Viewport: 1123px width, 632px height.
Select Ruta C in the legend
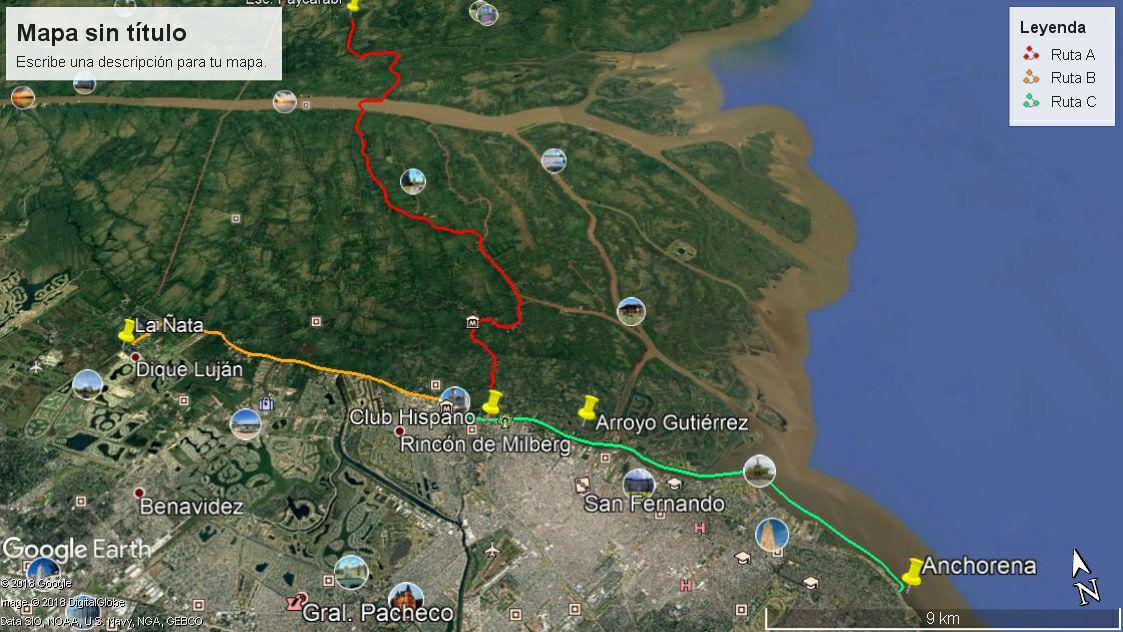(1059, 102)
